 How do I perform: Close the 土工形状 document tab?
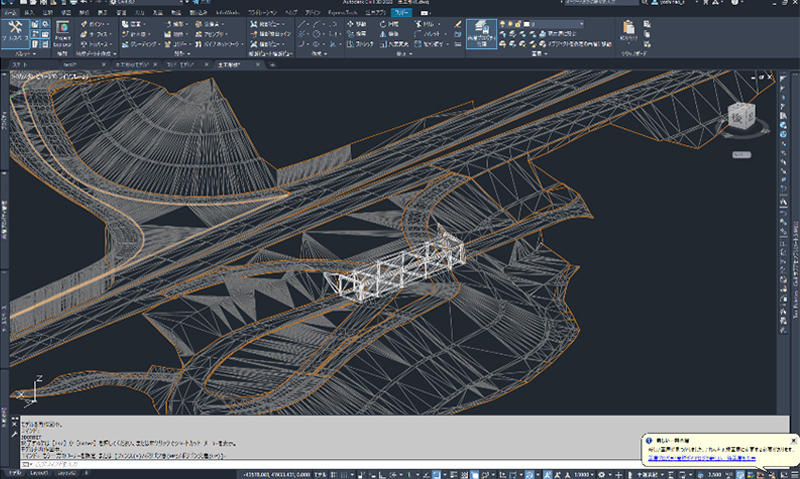pos(258,65)
